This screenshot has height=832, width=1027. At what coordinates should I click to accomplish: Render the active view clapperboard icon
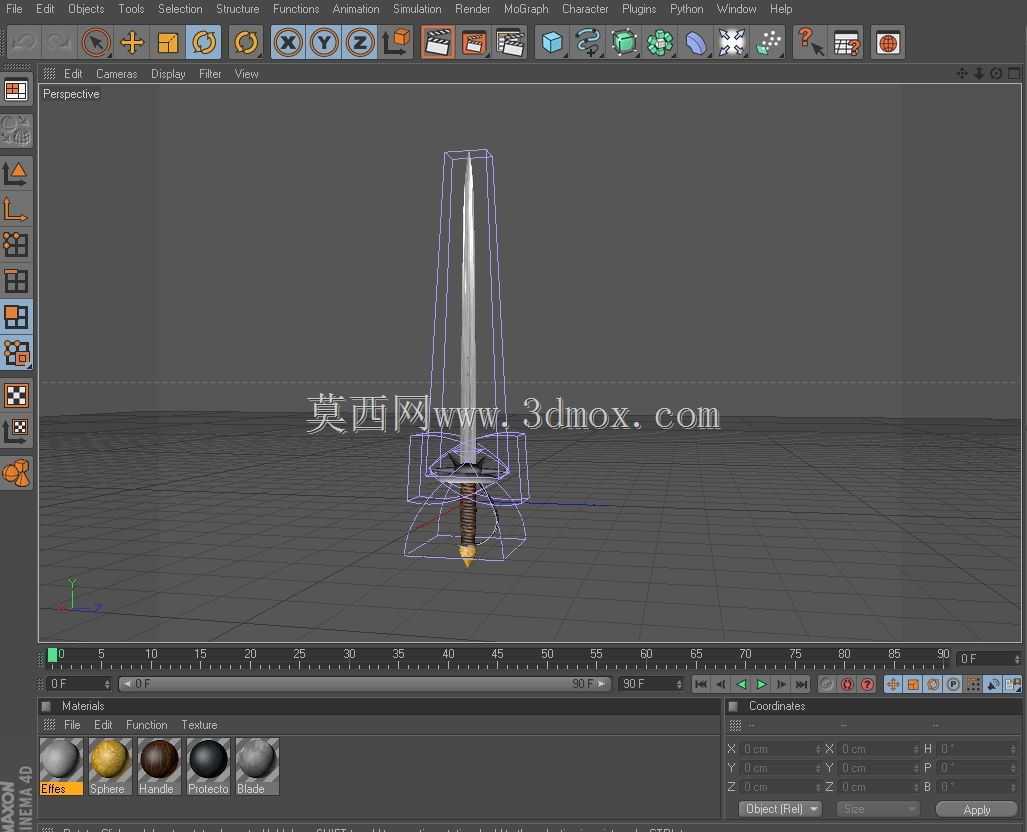coord(438,43)
